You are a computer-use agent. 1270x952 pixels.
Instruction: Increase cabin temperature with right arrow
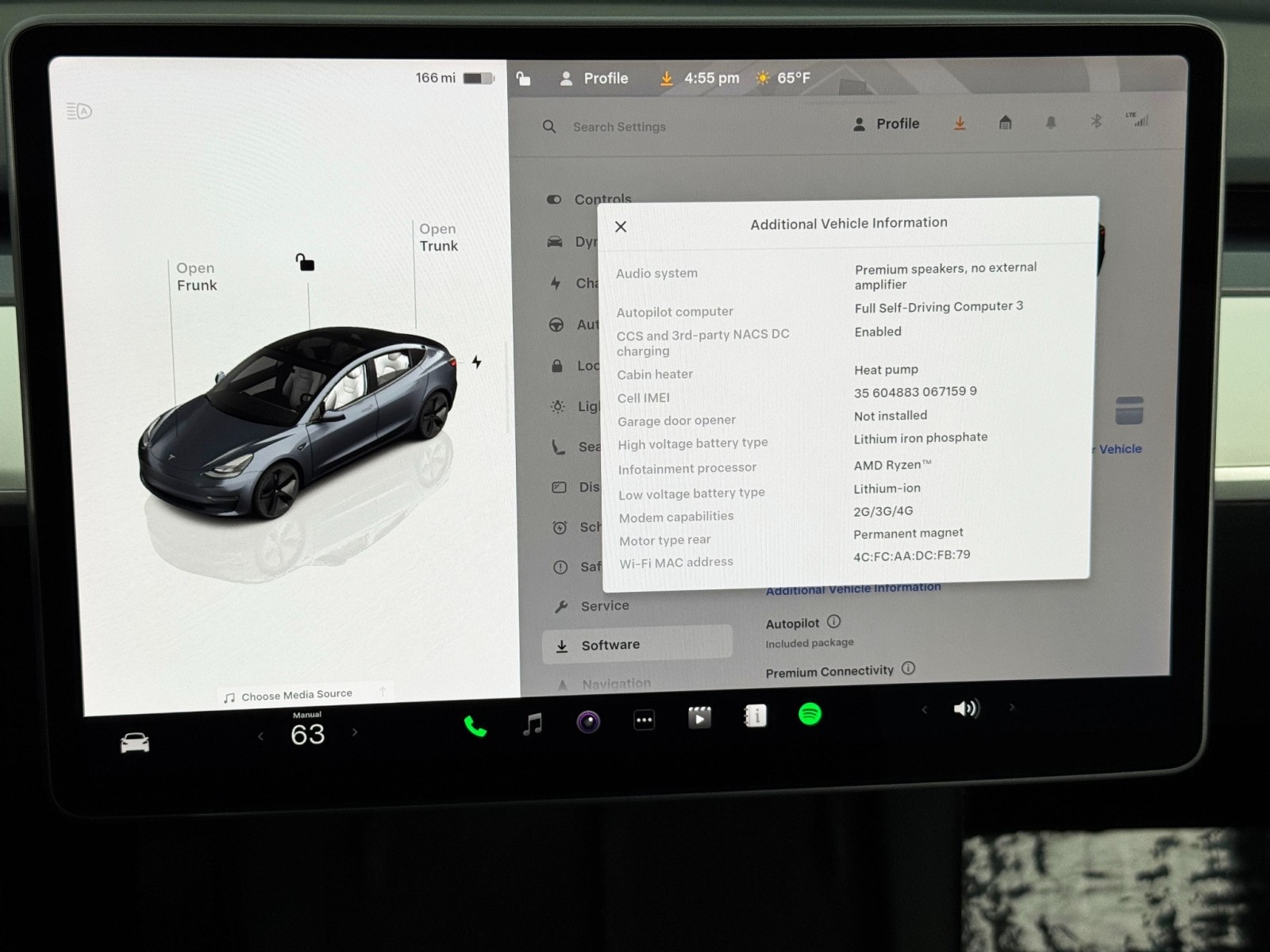[x=355, y=732]
